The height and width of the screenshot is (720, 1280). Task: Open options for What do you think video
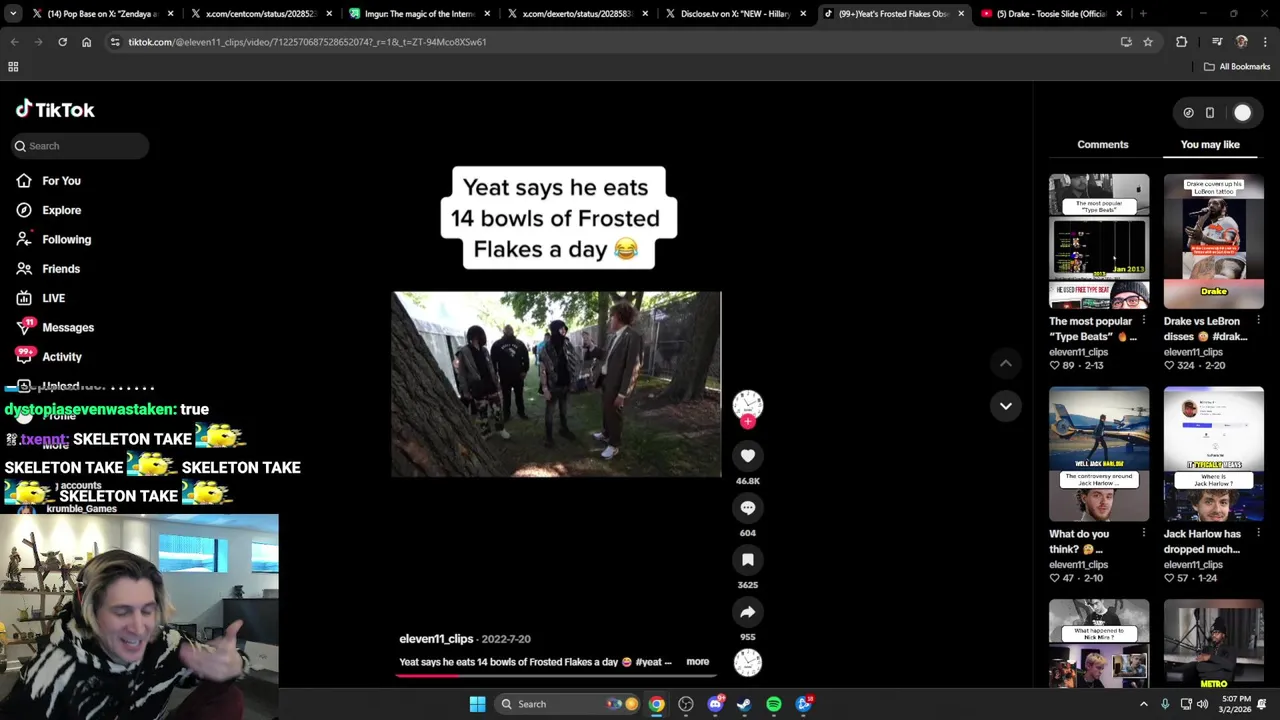[x=1143, y=533]
